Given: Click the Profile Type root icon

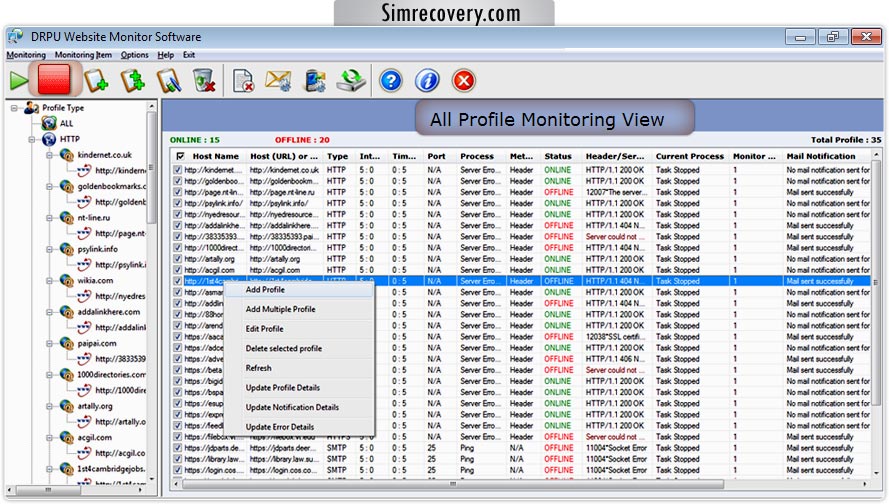Looking at the screenshot, I should pyautogui.click(x=31, y=108).
